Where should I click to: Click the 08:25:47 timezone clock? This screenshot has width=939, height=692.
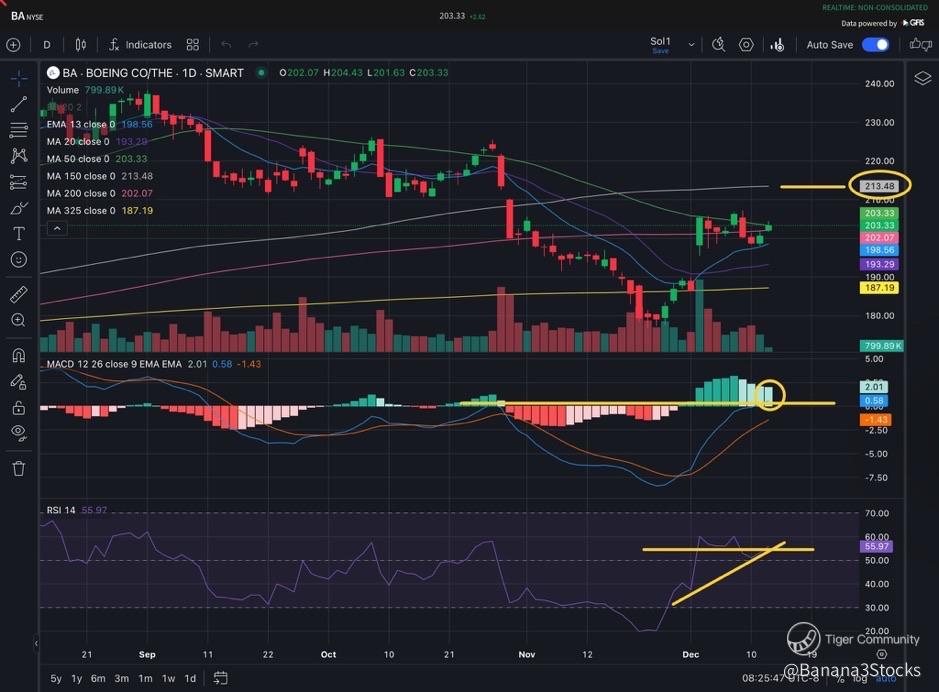pyautogui.click(x=780, y=678)
